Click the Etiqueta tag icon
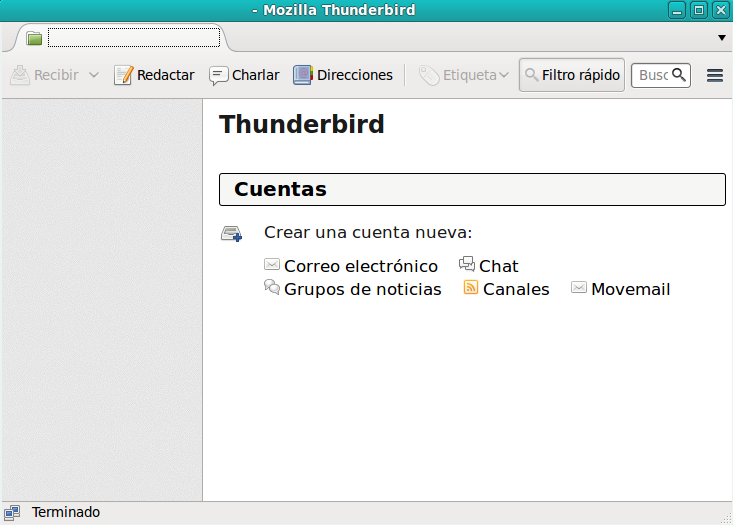 (x=429, y=75)
